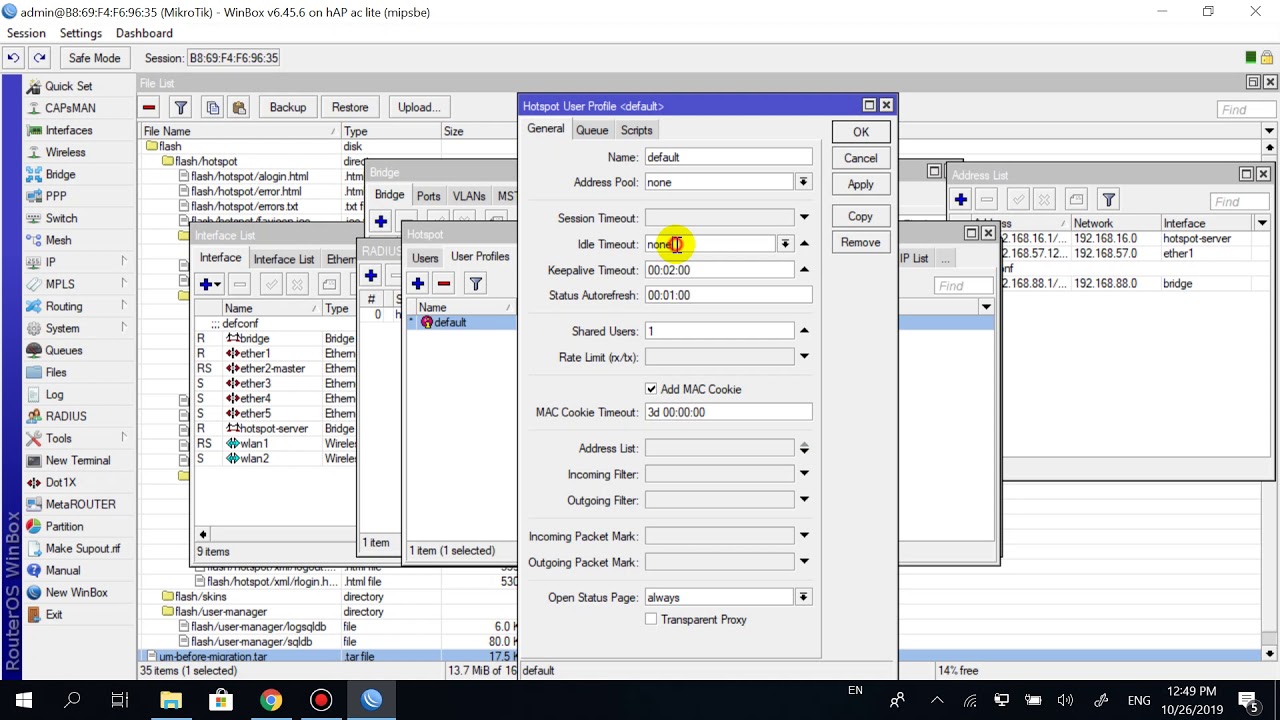
Task: Click the WinBox icon on the taskbar
Action: click(x=372, y=700)
